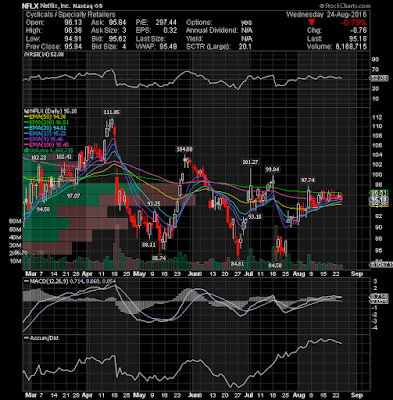
Task: Click the 88.11 price label
Action: (x=149, y=245)
